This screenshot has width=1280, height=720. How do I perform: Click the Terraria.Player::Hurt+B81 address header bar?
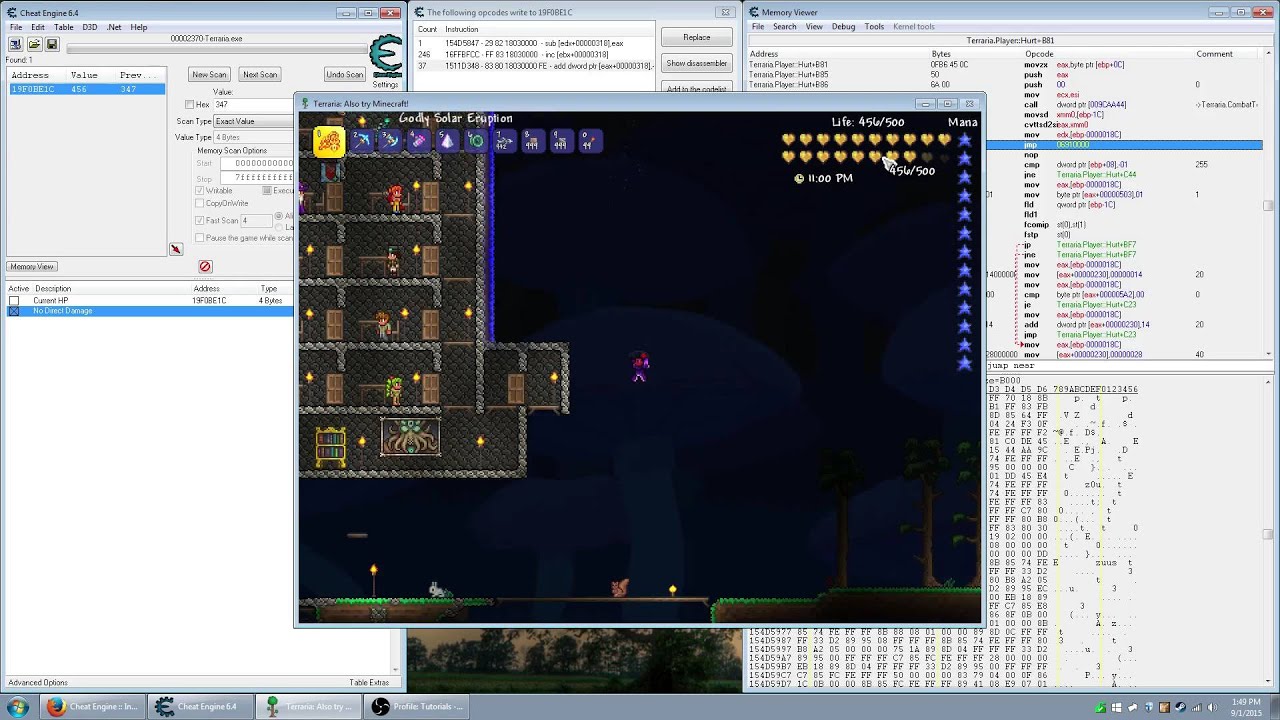click(x=1010, y=41)
